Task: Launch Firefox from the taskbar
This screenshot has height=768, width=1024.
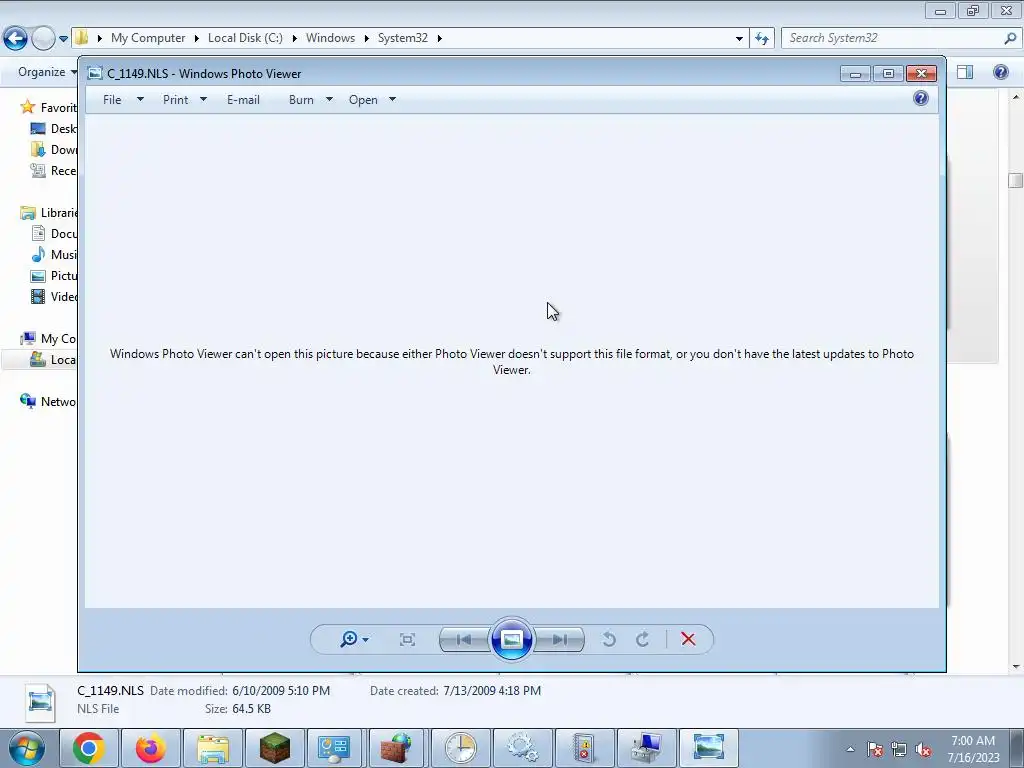Action: pyautogui.click(x=150, y=748)
